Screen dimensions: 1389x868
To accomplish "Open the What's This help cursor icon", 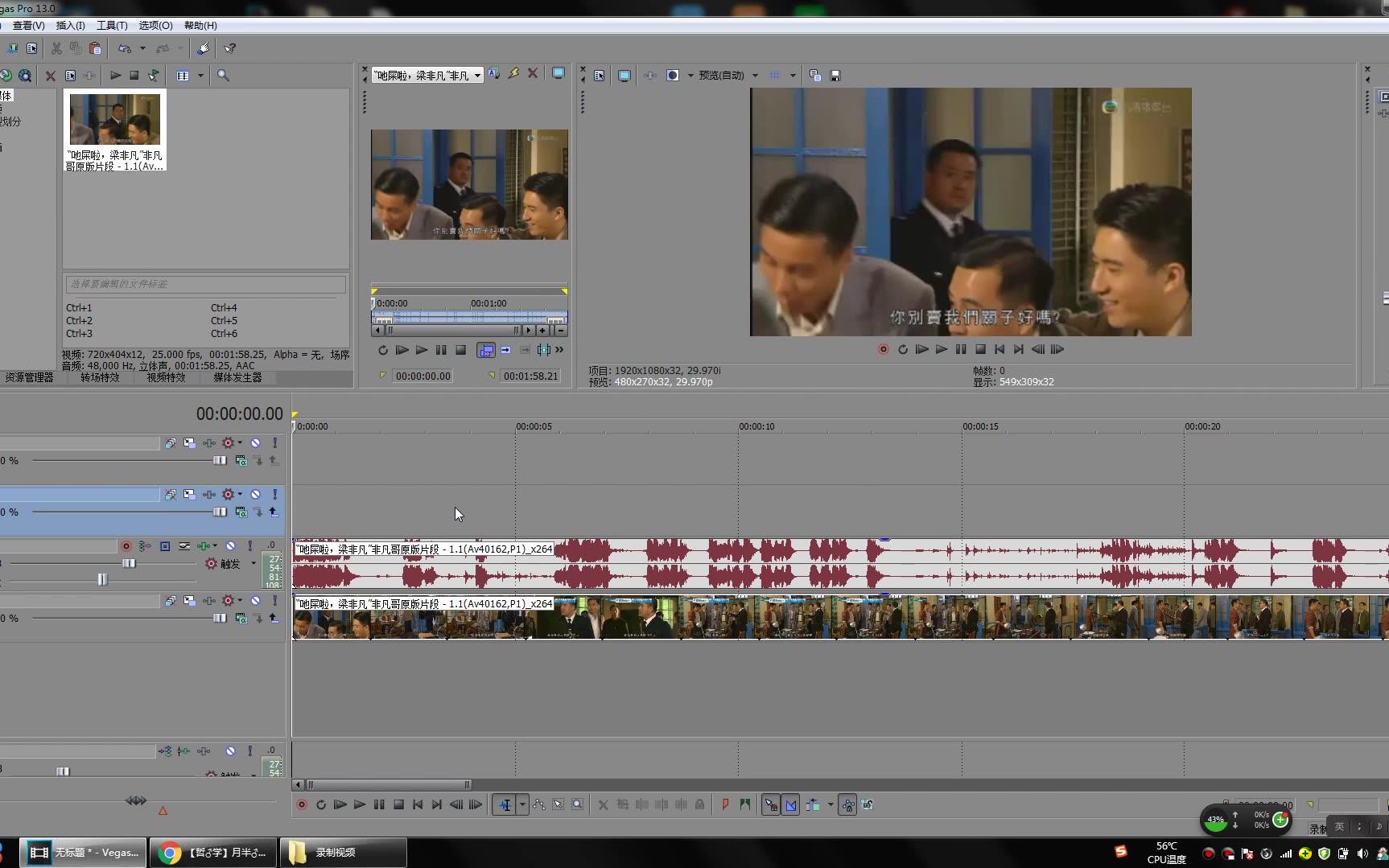I will 229,48.
